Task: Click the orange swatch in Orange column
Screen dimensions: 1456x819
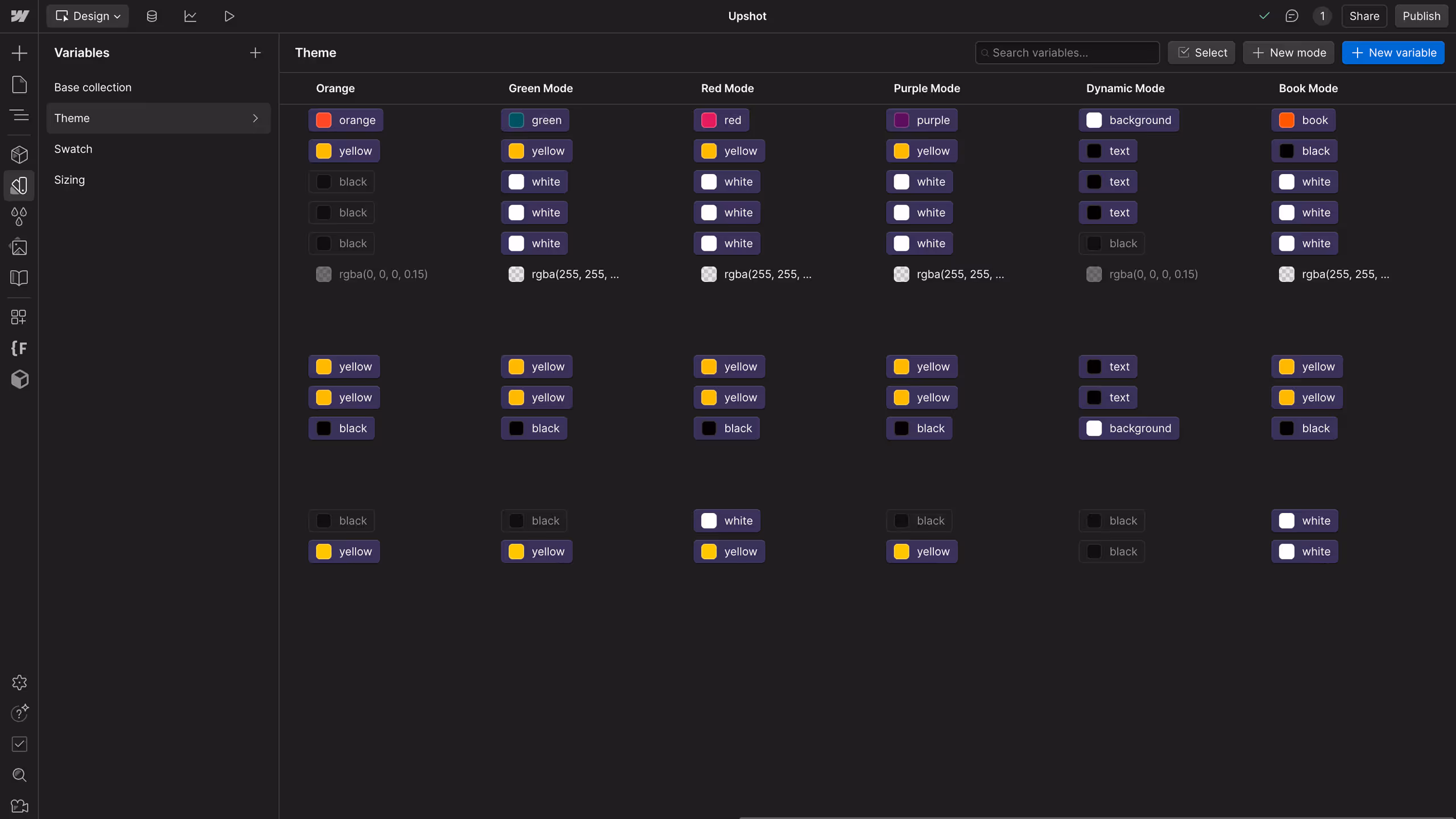Action: tap(324, 120)
